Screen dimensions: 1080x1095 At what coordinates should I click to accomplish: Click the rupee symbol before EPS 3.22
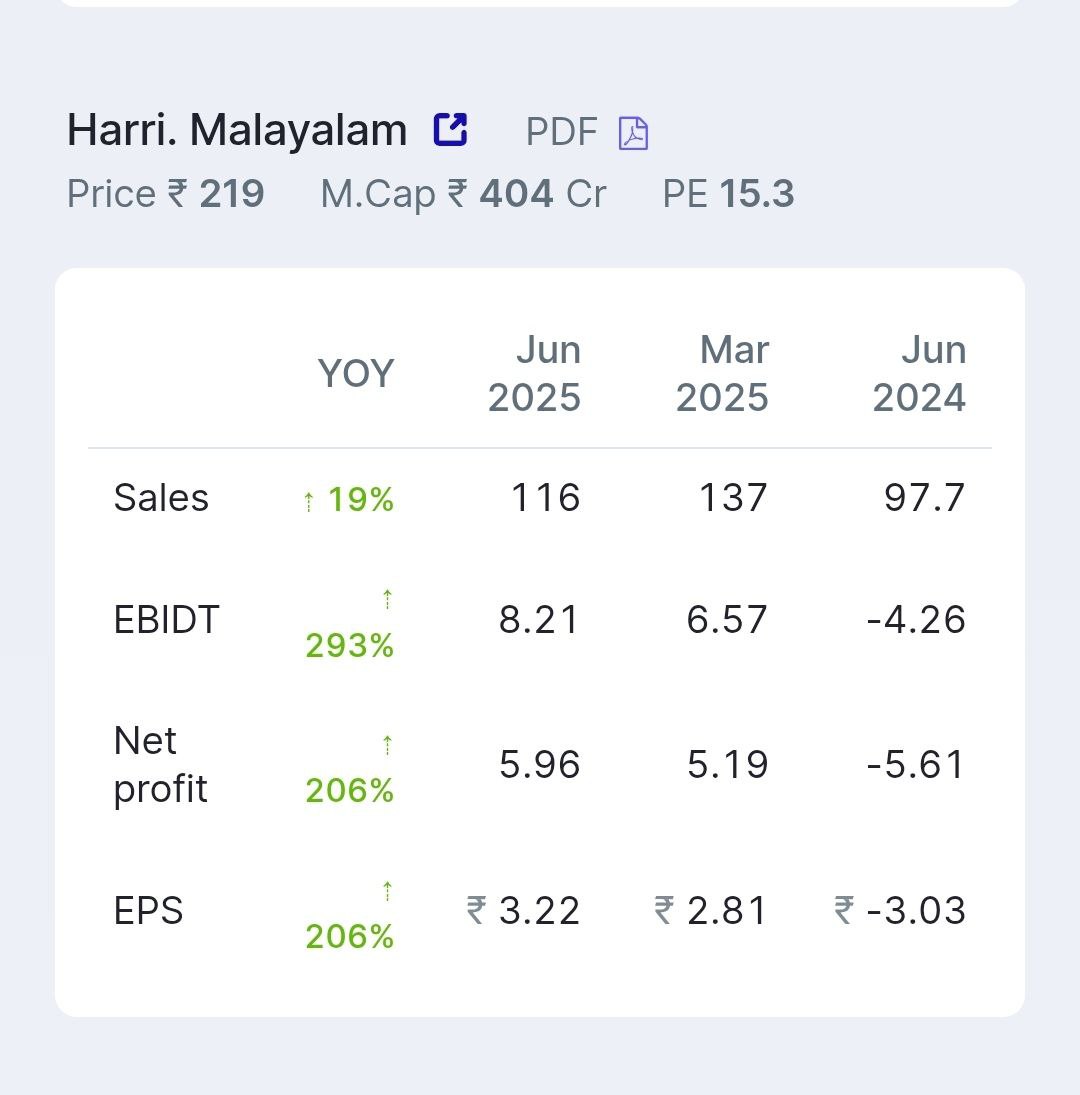pyautogui.click(x=476, y=911)
